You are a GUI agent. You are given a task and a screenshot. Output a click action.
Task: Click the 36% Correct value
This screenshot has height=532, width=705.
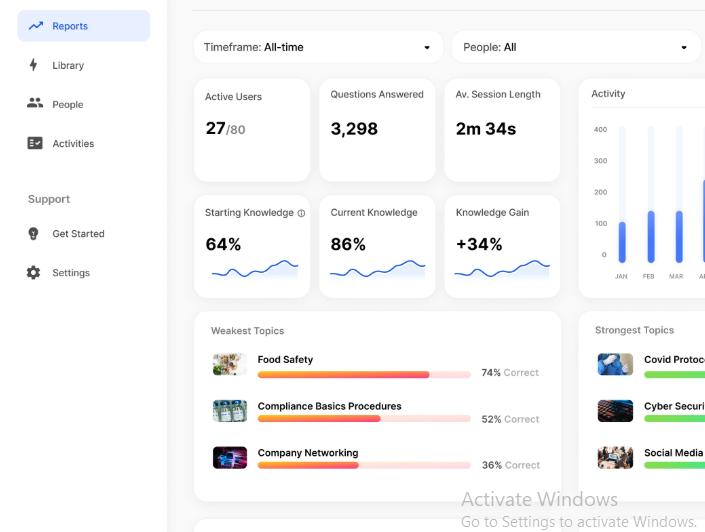click(510, 465)
